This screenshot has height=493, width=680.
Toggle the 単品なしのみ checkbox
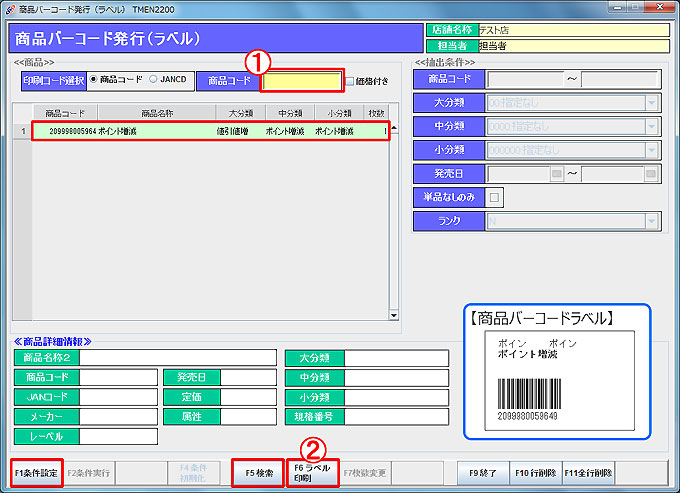pyautogui.click(x=494, y=198)
